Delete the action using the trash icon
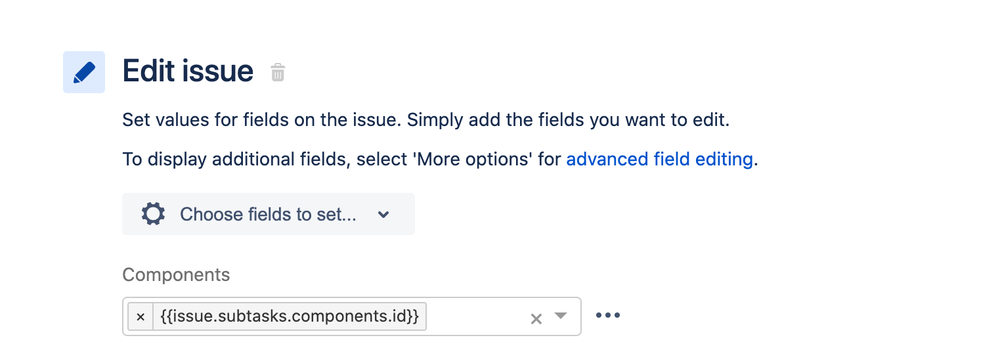This screenshot has width=998, height=361. (278, 72)
